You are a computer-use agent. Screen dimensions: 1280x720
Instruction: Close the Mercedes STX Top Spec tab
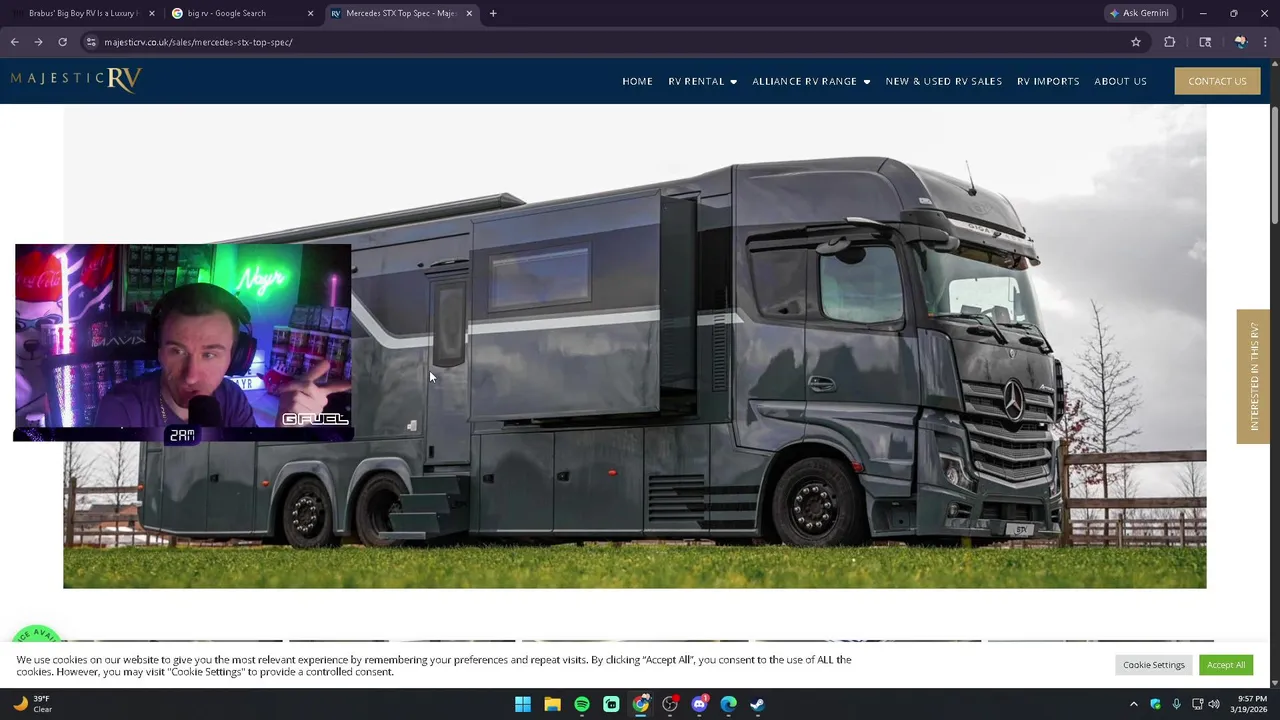tap(469, 13)
